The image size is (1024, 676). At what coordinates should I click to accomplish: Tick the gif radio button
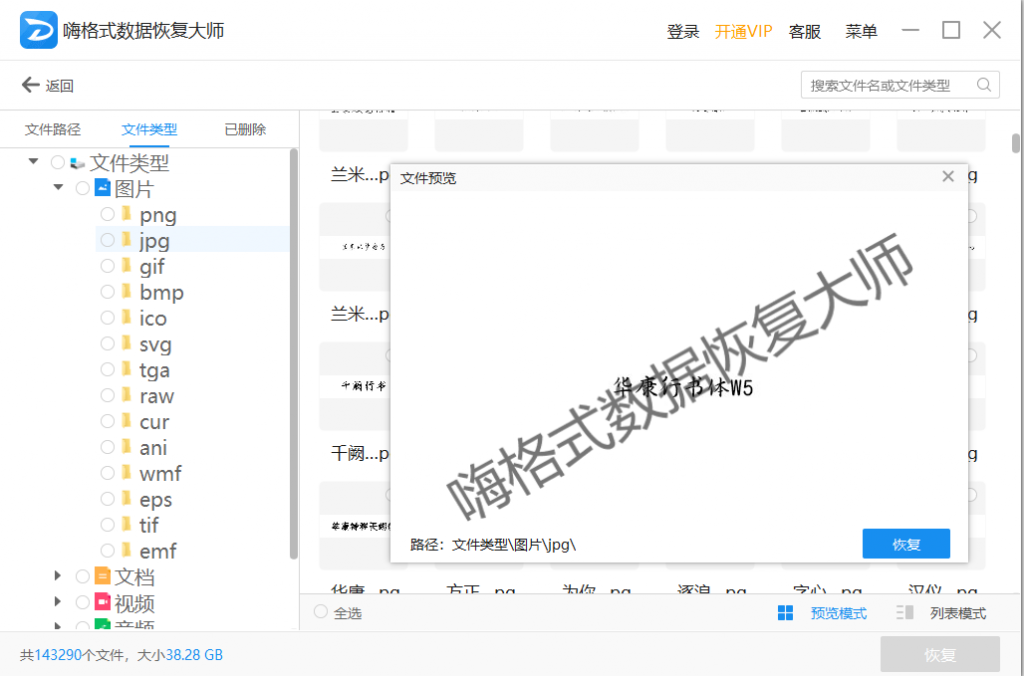click(x=108, y=266)
